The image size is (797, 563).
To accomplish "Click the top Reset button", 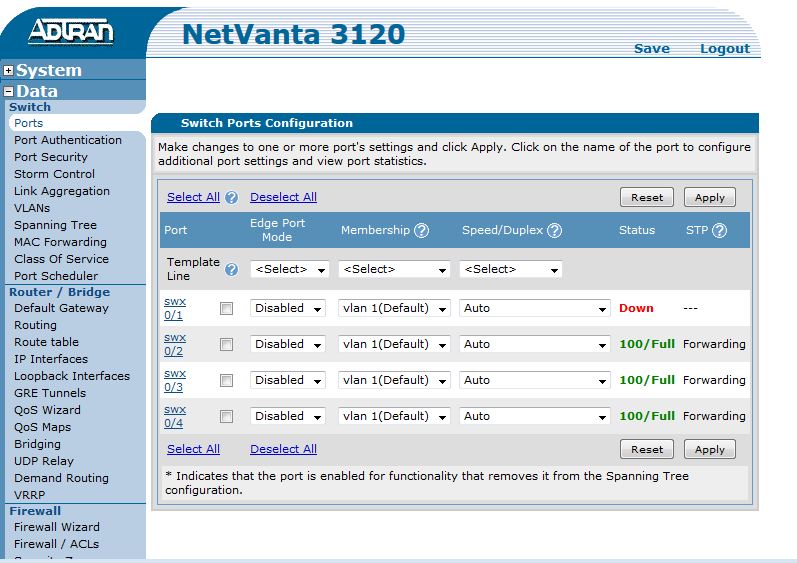I will pyautogui.click(x=647, y=198).
